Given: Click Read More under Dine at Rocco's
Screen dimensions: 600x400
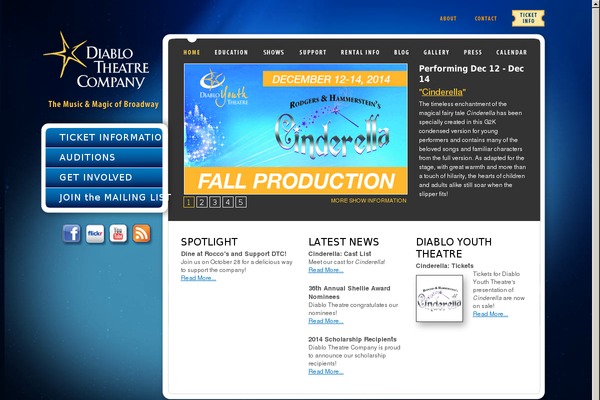Looking at the screenshot, I should pos(198,278).
